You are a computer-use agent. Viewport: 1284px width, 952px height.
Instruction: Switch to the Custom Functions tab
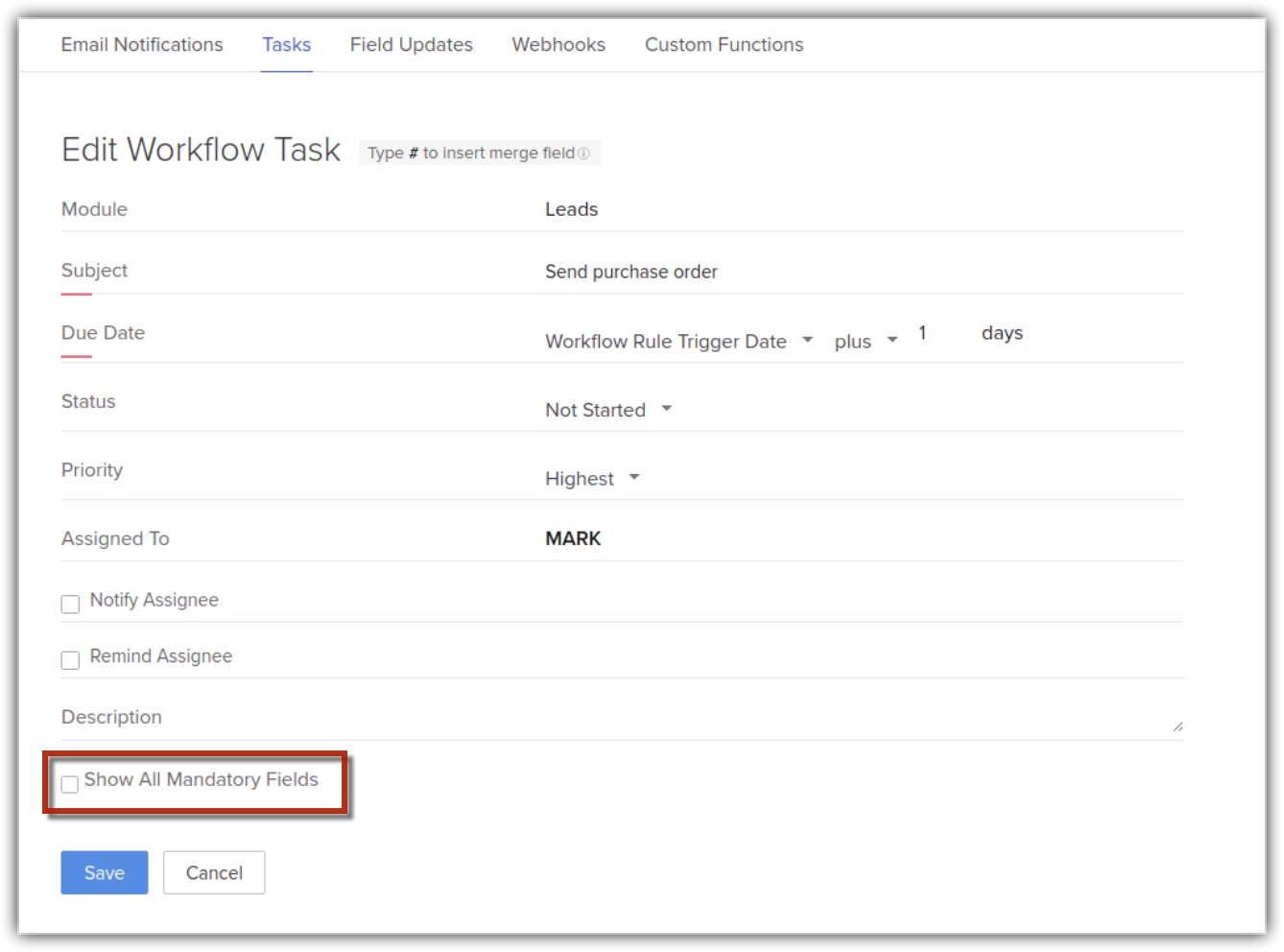pyautogui.click(x=724, y=45)
